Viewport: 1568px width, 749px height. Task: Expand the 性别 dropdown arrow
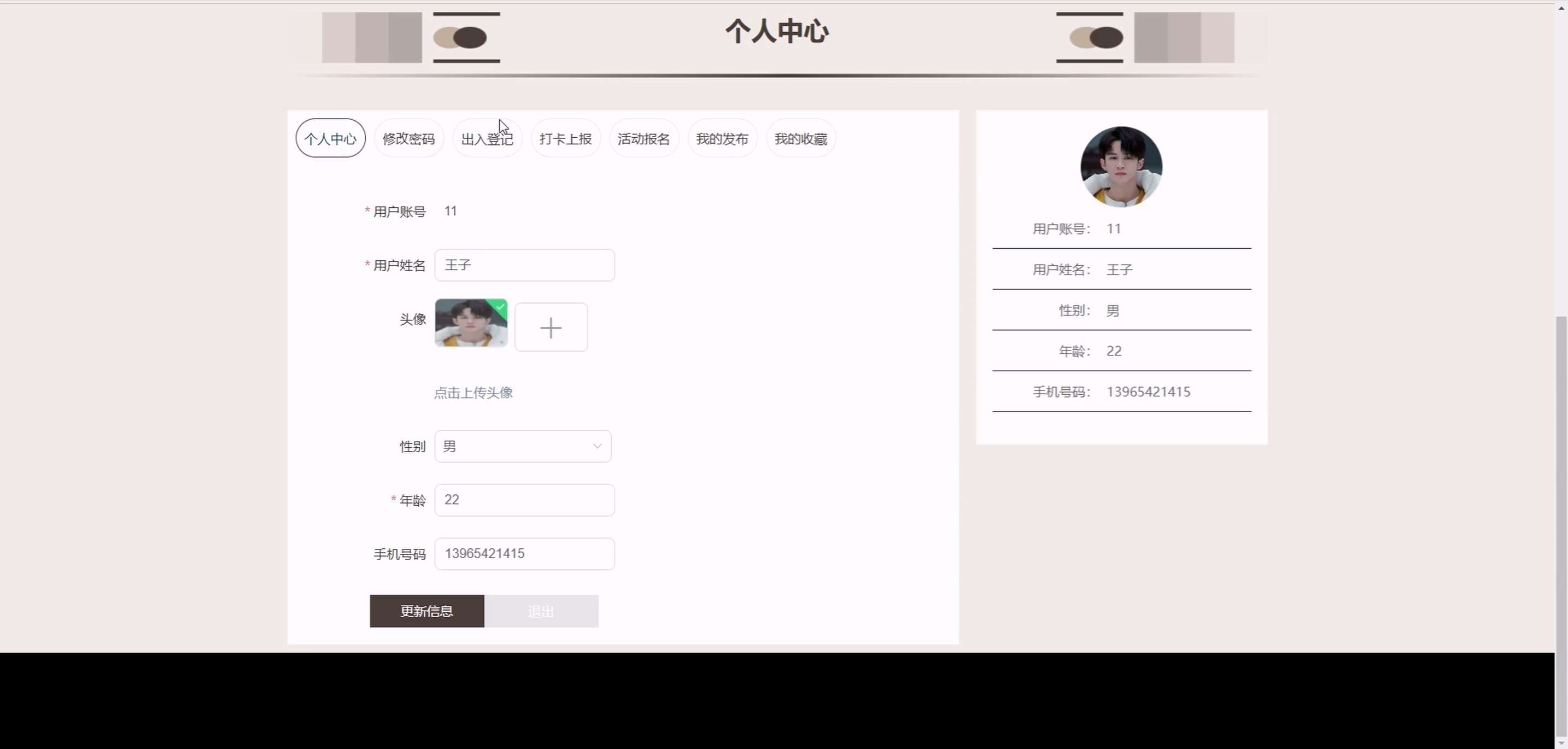[x=597, y=446]
